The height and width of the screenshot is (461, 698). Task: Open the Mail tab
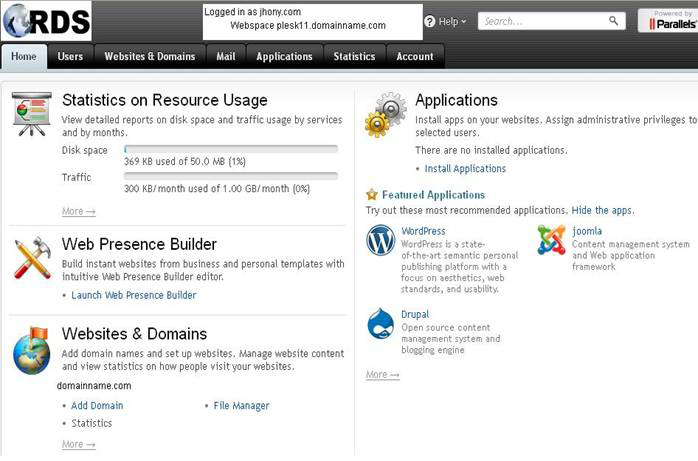[226, 57]
